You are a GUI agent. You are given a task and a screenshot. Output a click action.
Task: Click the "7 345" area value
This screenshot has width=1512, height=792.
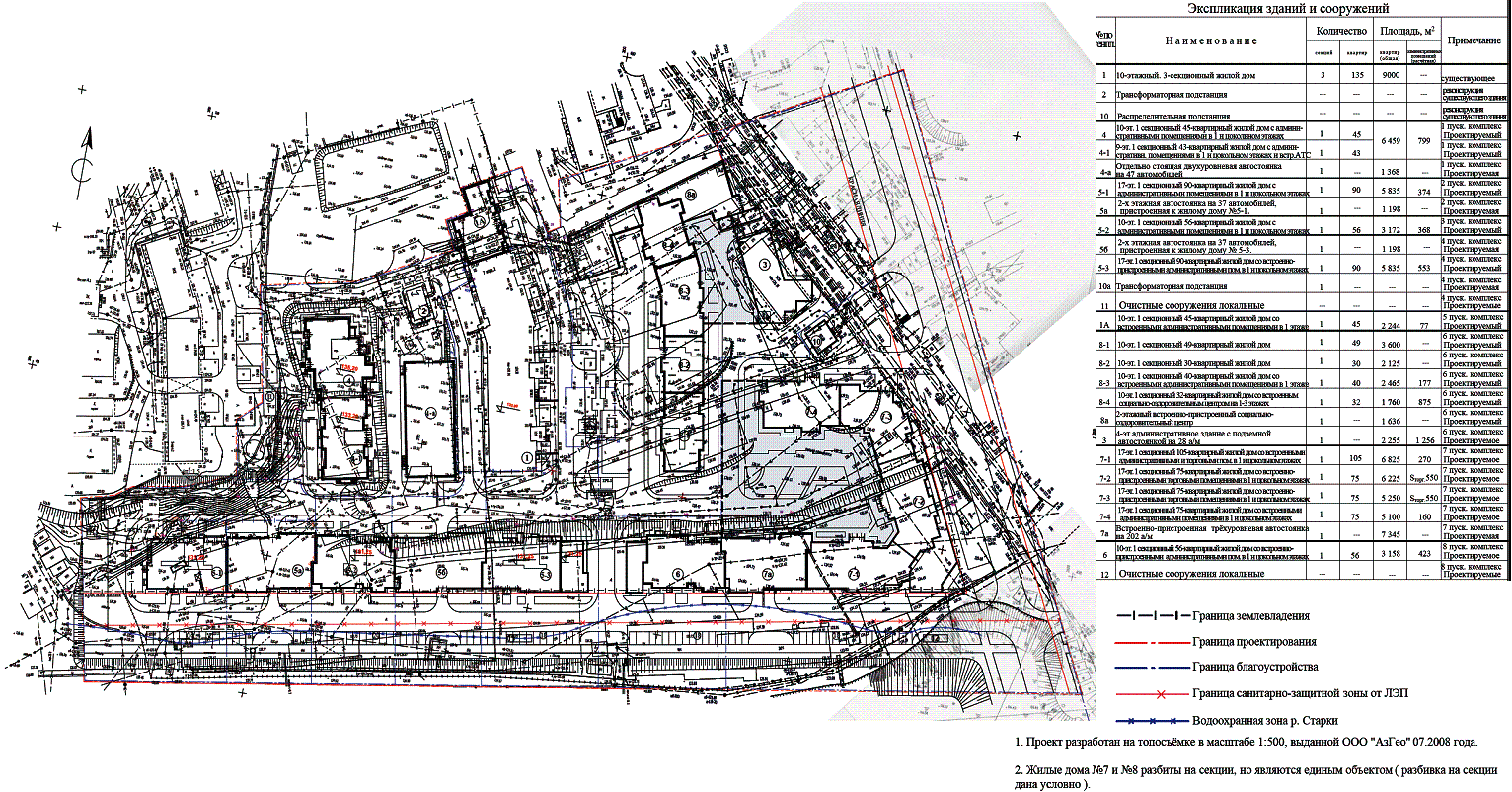click(1390, 536)
